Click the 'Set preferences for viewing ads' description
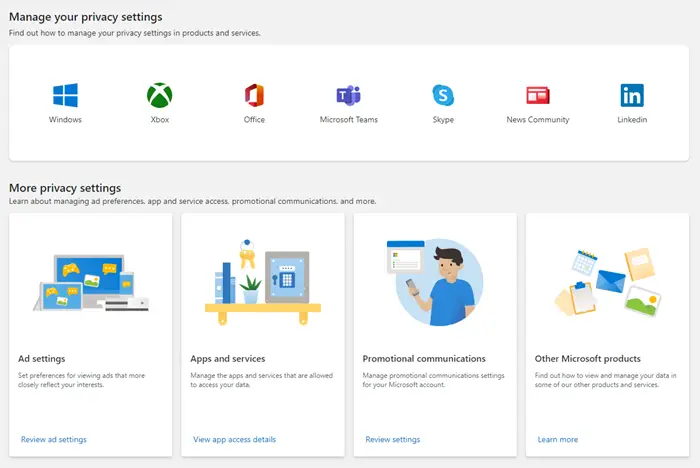Screen dimensions: 700x468 (81, 380)
